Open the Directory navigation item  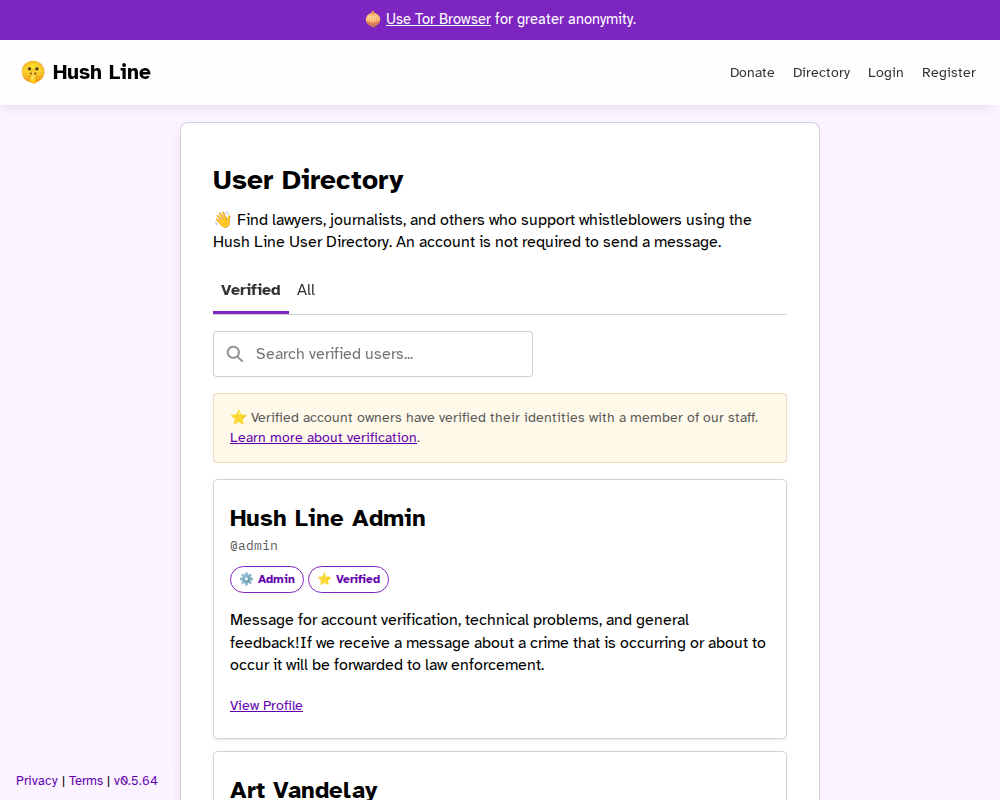click(x=821, y=72)
